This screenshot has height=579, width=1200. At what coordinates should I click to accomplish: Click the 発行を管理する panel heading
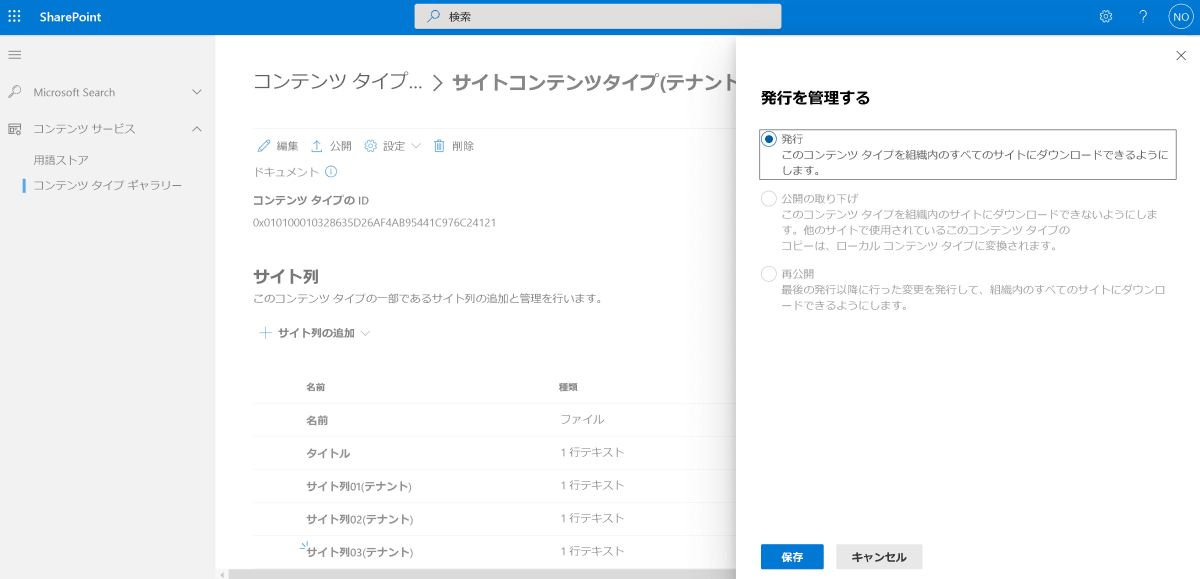[x=815, y=98]
